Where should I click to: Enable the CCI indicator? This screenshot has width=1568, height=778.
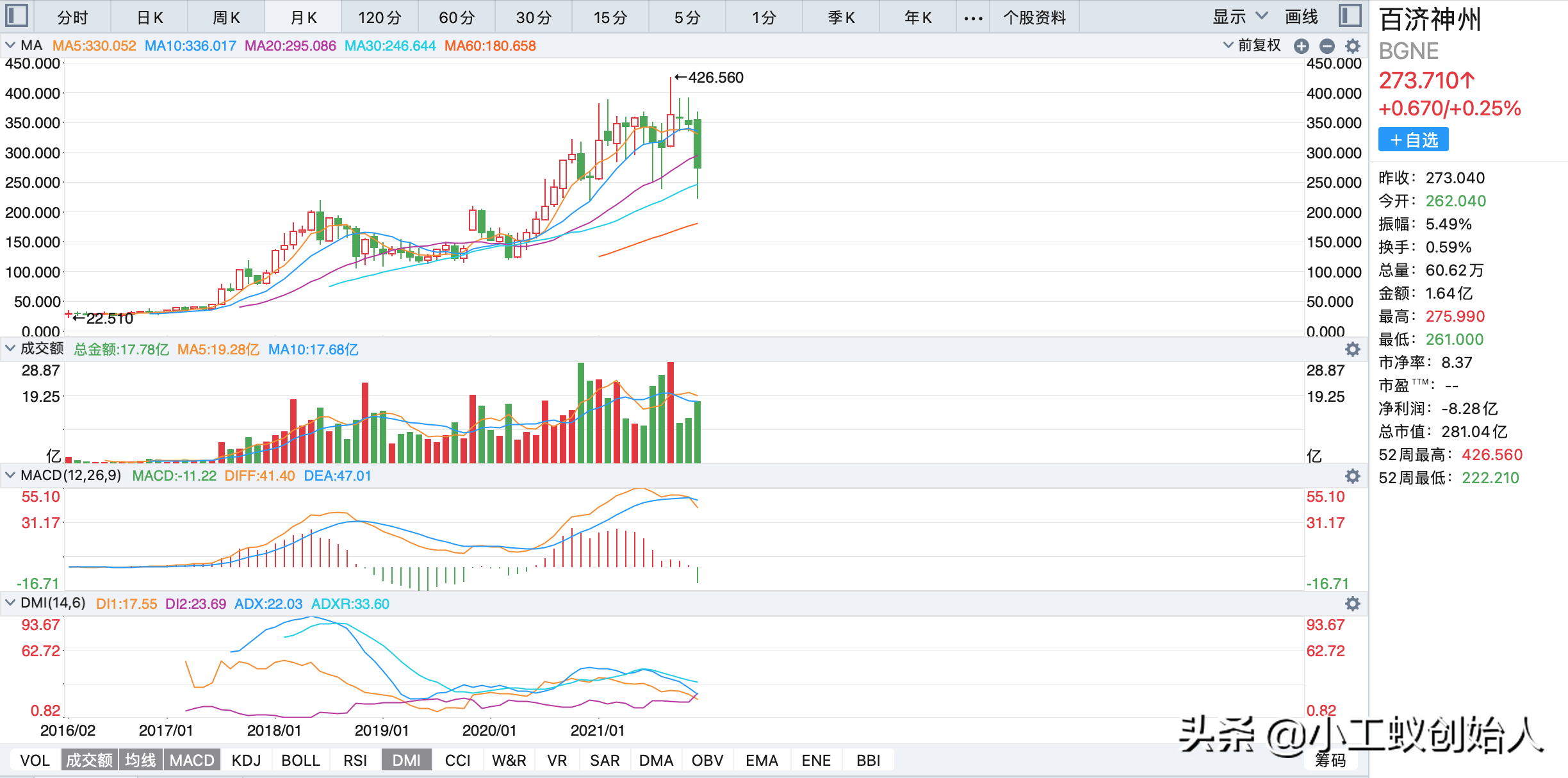pos(458,761)
